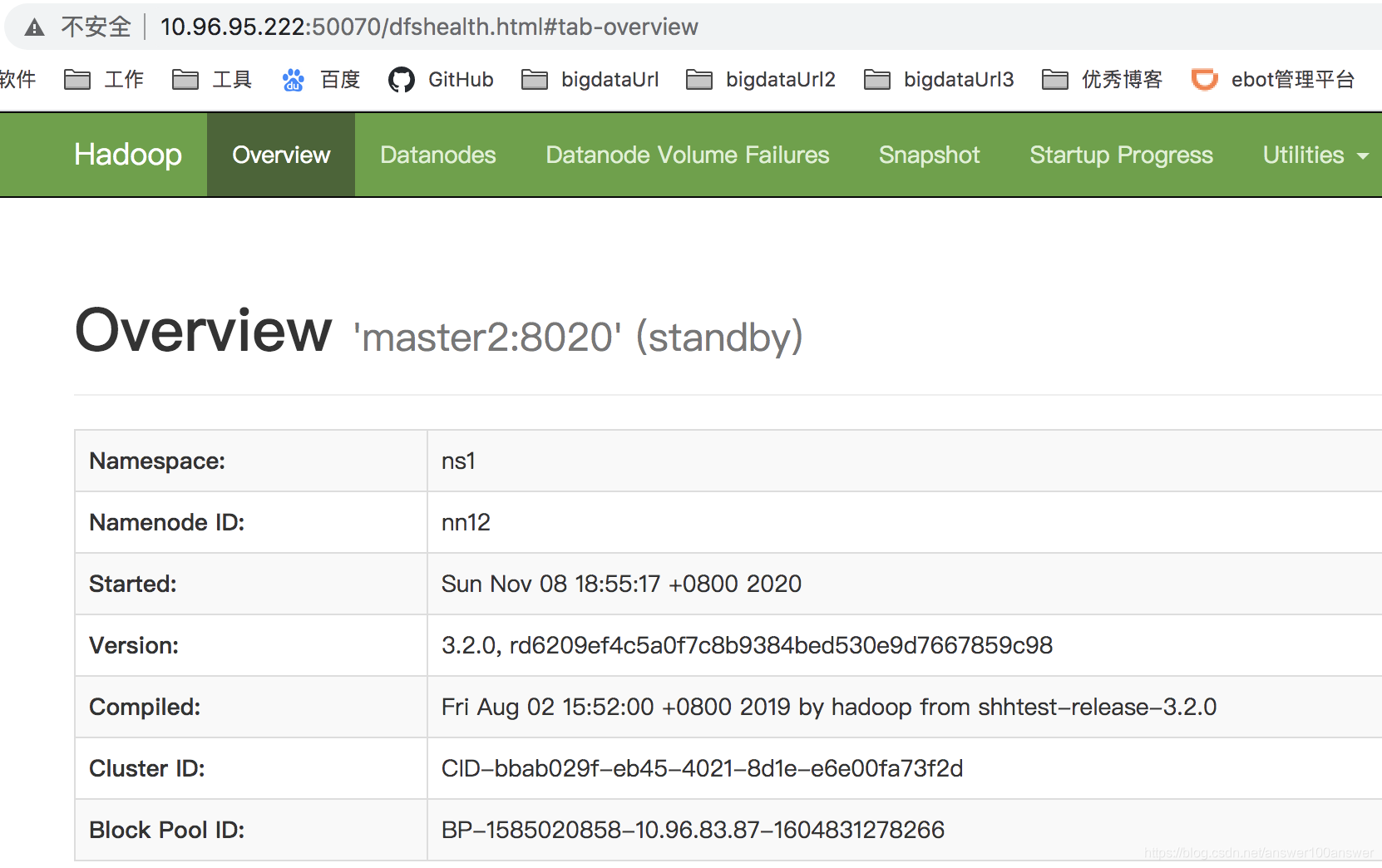Click the Hadoop brand link

coord(128,155)
